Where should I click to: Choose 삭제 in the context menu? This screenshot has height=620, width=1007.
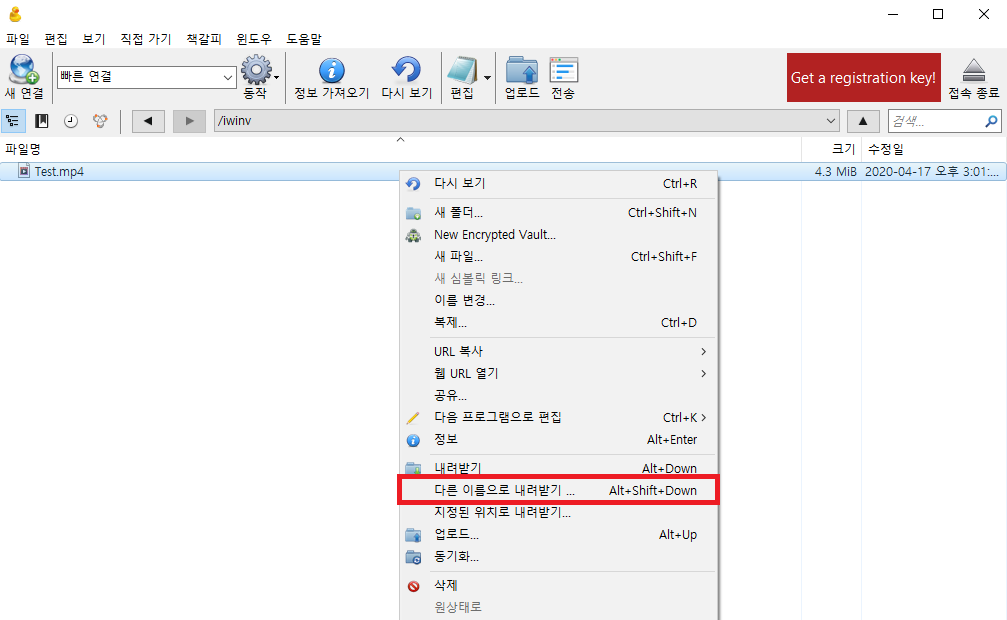click(x=558, y=585)
